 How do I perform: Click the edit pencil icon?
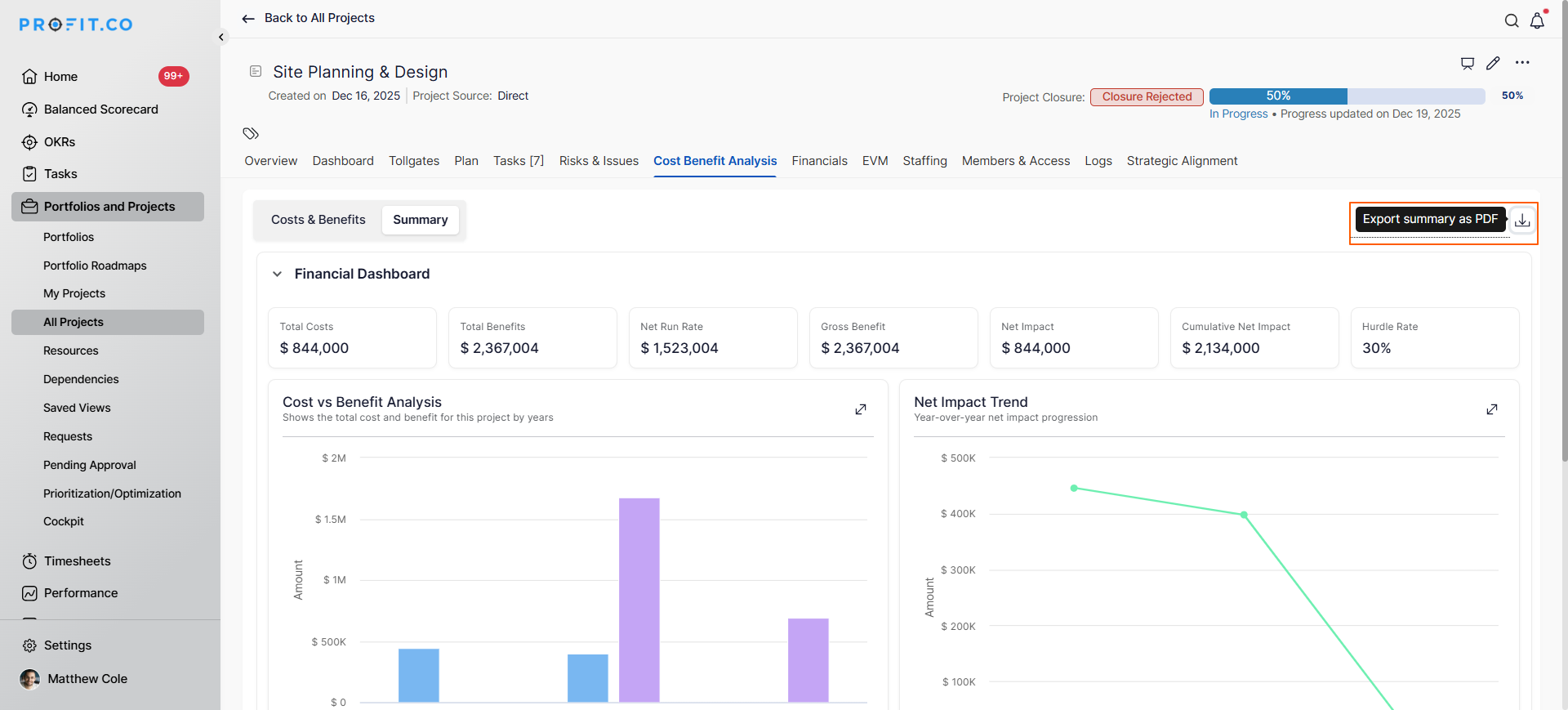tap(1493, 63)
